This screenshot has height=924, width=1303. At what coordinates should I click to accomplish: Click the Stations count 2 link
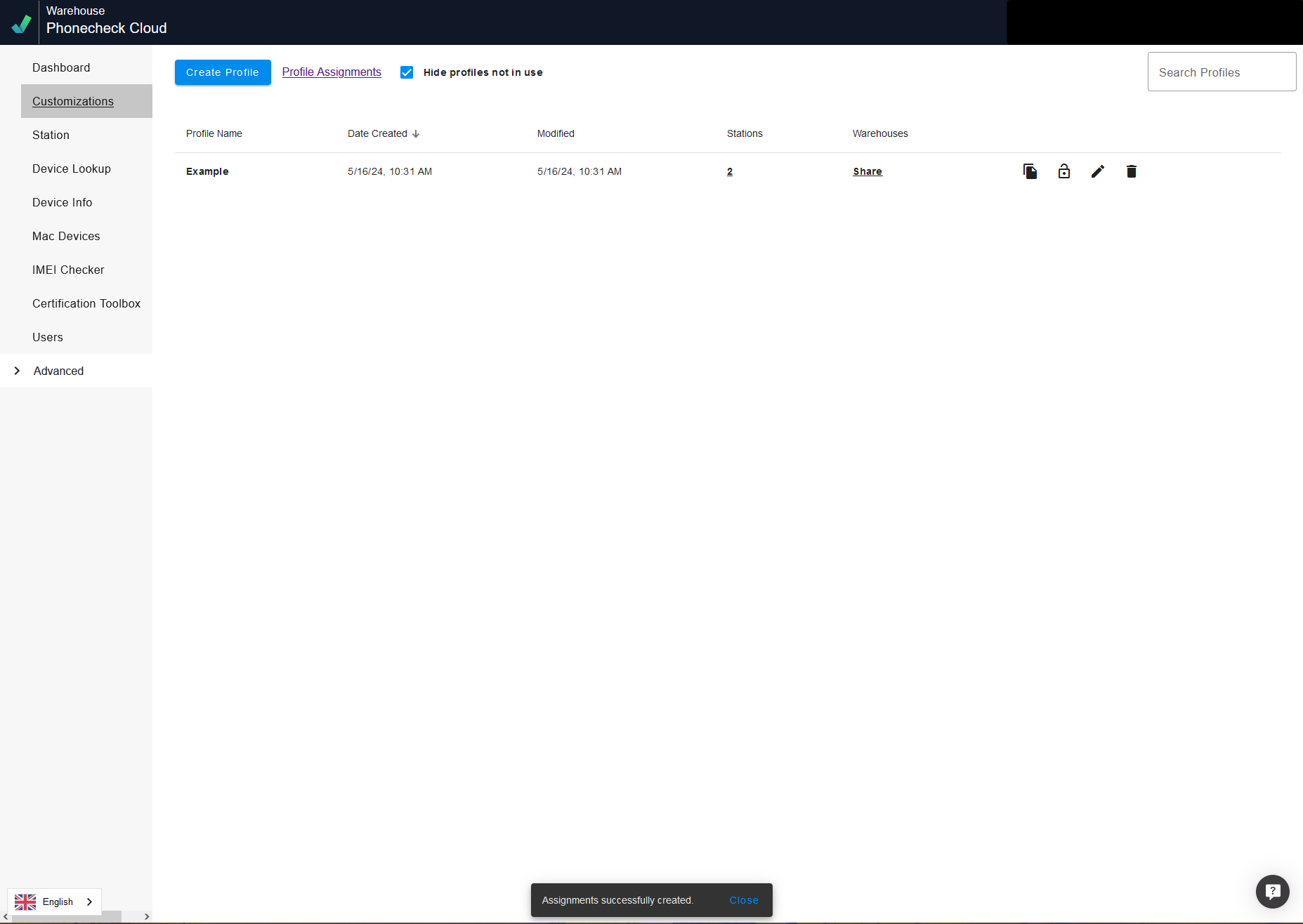[730, 171]
